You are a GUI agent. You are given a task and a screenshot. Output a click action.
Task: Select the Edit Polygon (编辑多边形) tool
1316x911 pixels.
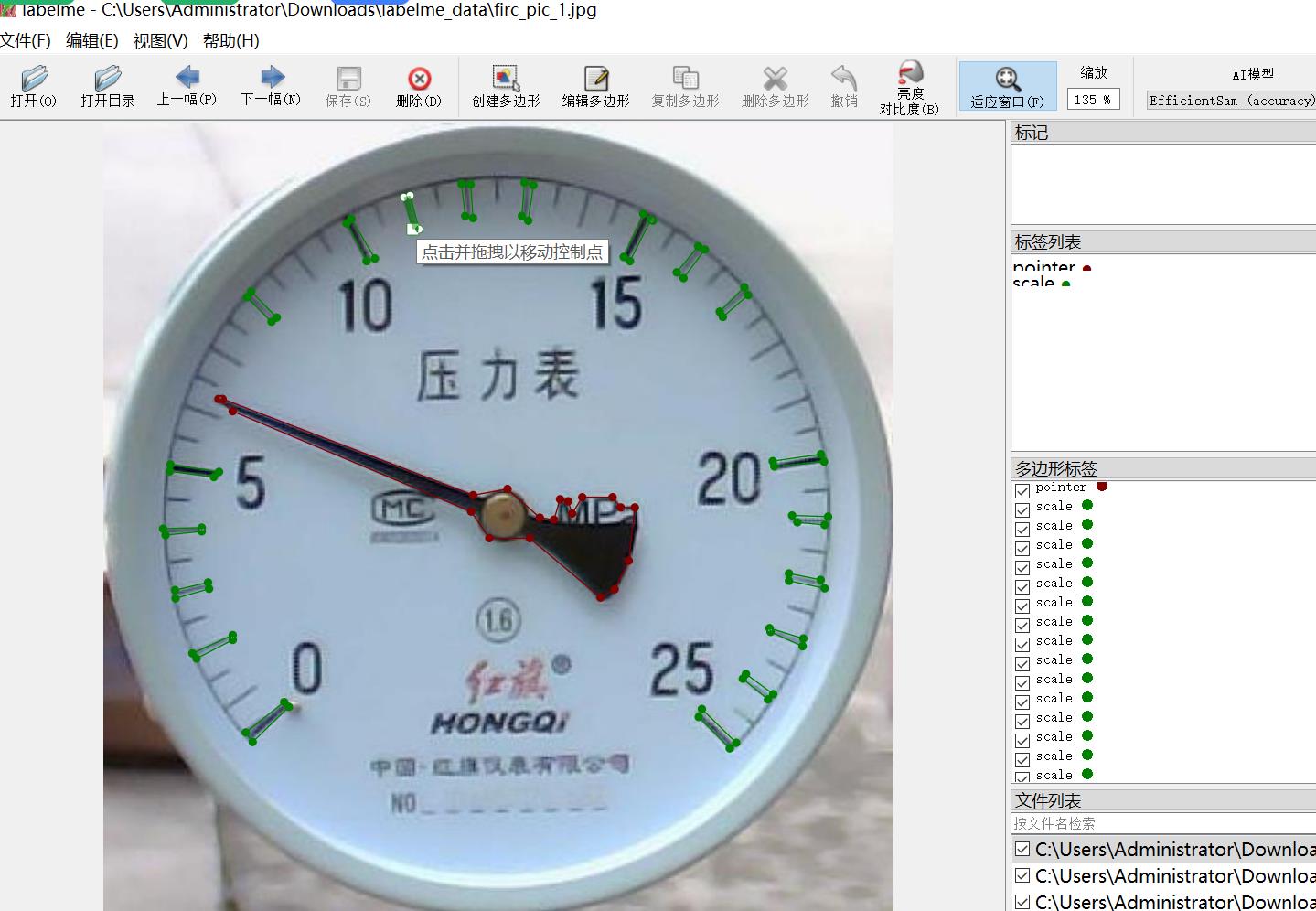coord(595,87)
